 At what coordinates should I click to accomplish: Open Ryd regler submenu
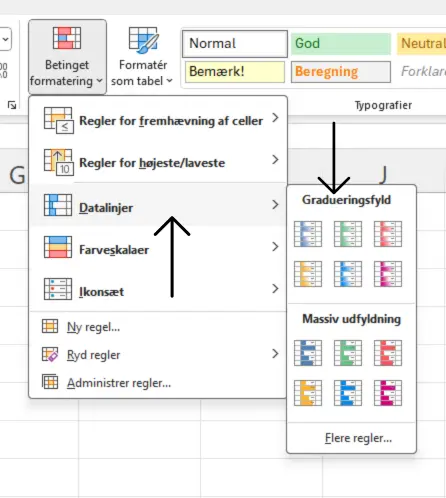pos(159,355)
